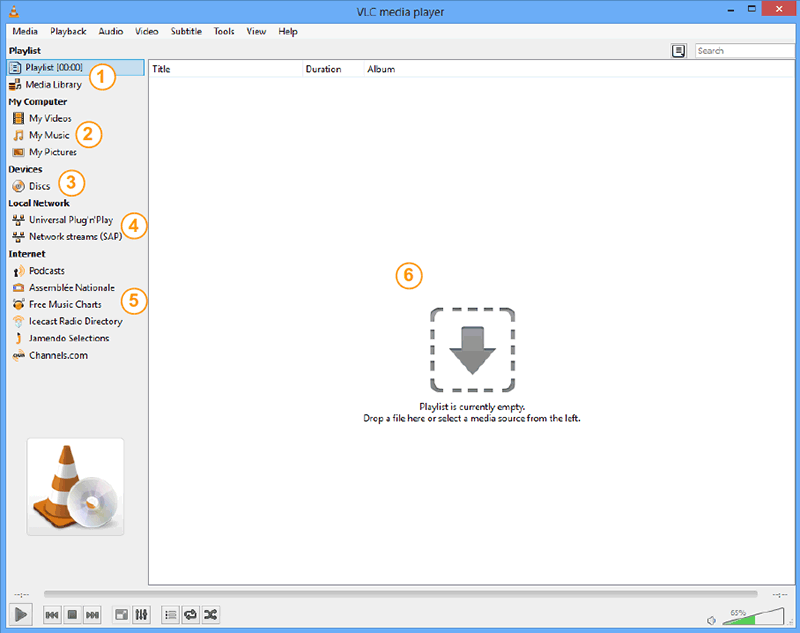Toggle fullscreen video mode
Screen dimensions: 800x633
click(121, 615)
